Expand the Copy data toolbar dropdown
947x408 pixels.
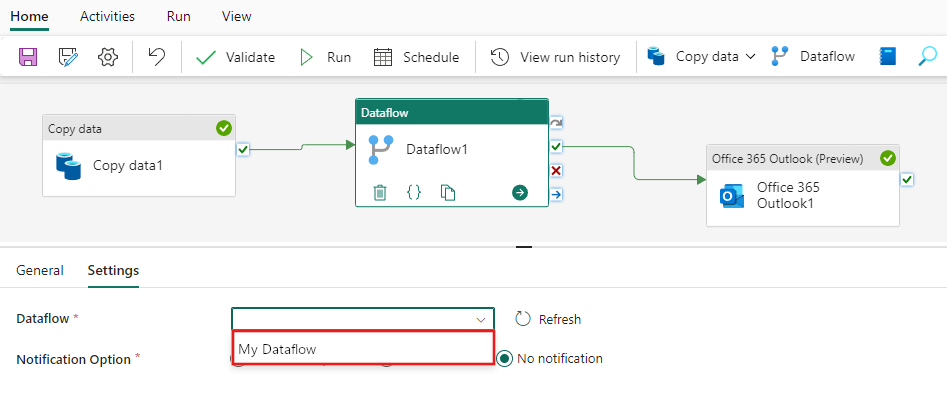click(x=750, y=57)
